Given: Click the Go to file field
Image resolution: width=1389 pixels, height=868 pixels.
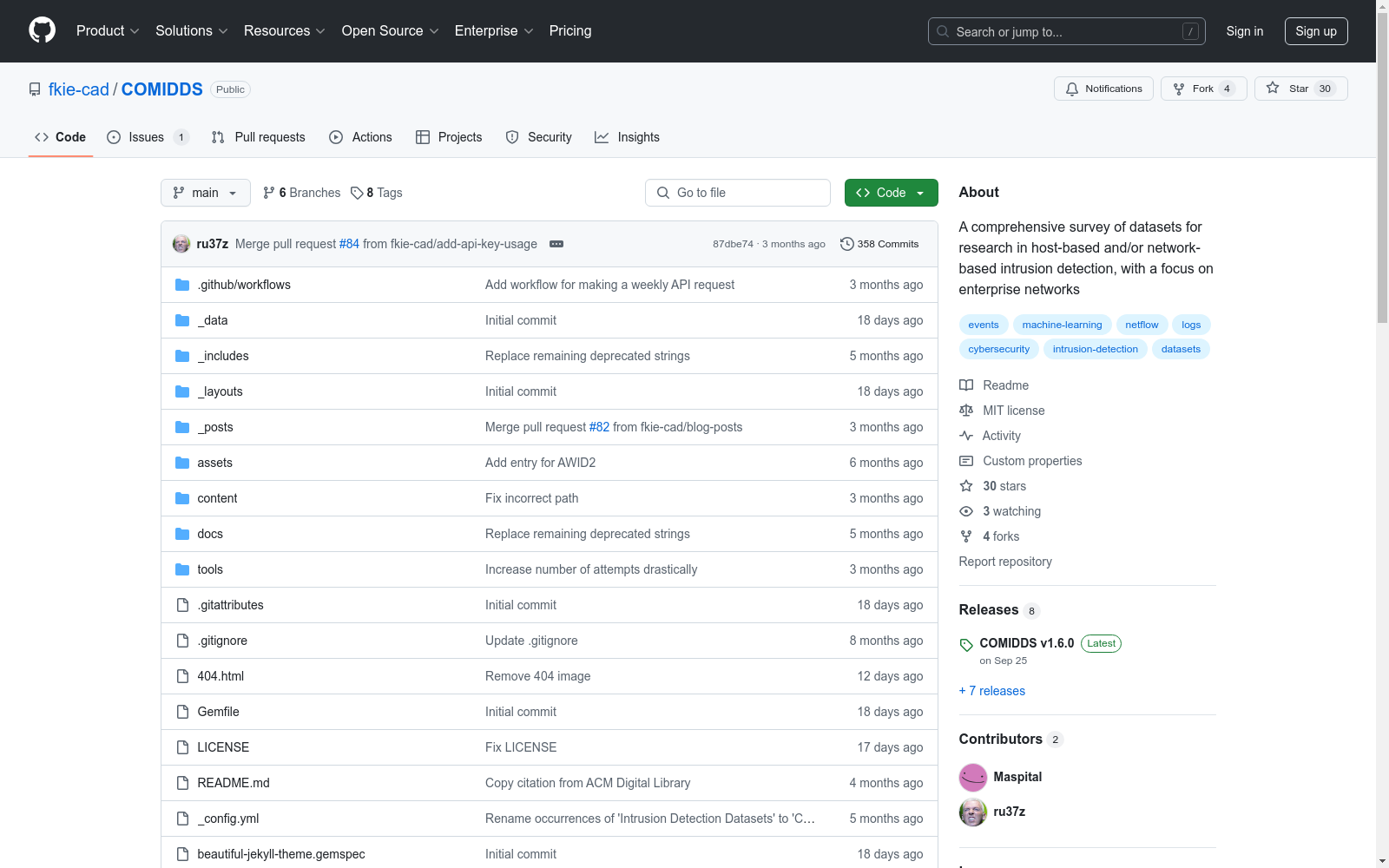Looking at the screenshot, I should click(738, 193).
